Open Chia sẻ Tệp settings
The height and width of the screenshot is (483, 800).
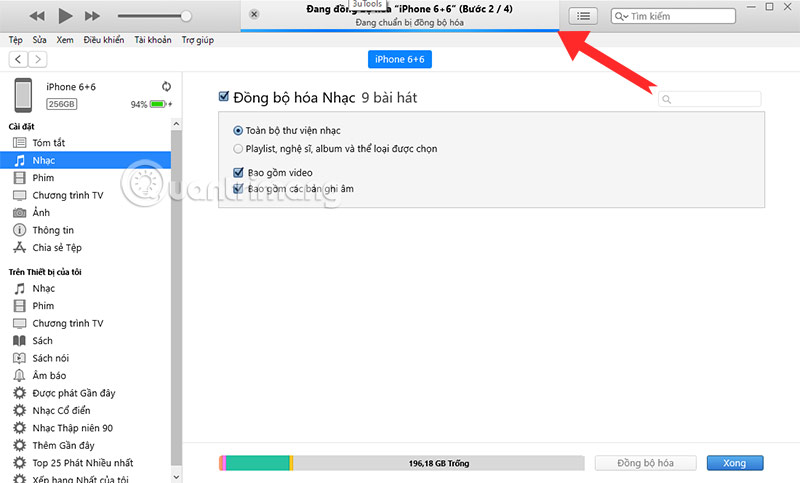[86, 247]
